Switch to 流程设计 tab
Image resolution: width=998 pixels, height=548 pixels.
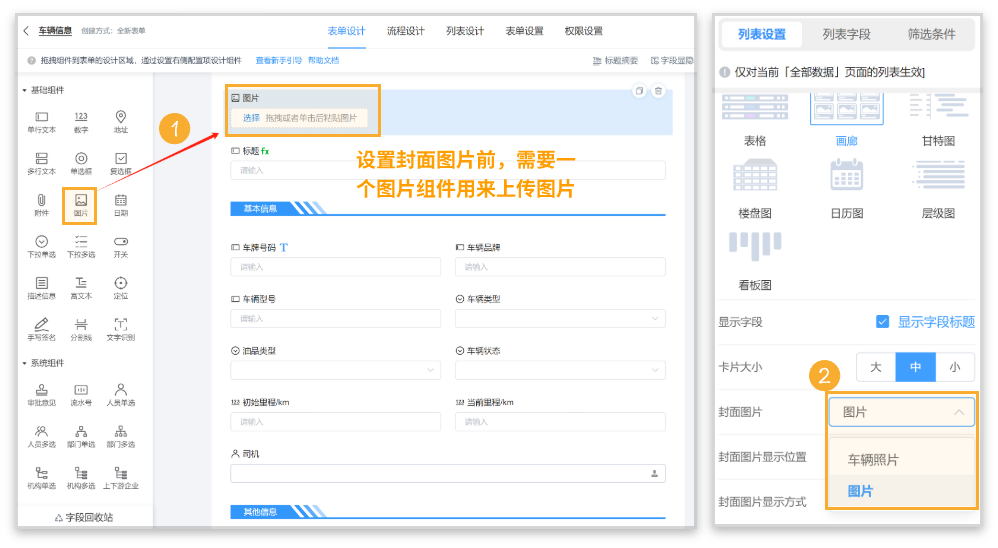[x=405, y=31]
